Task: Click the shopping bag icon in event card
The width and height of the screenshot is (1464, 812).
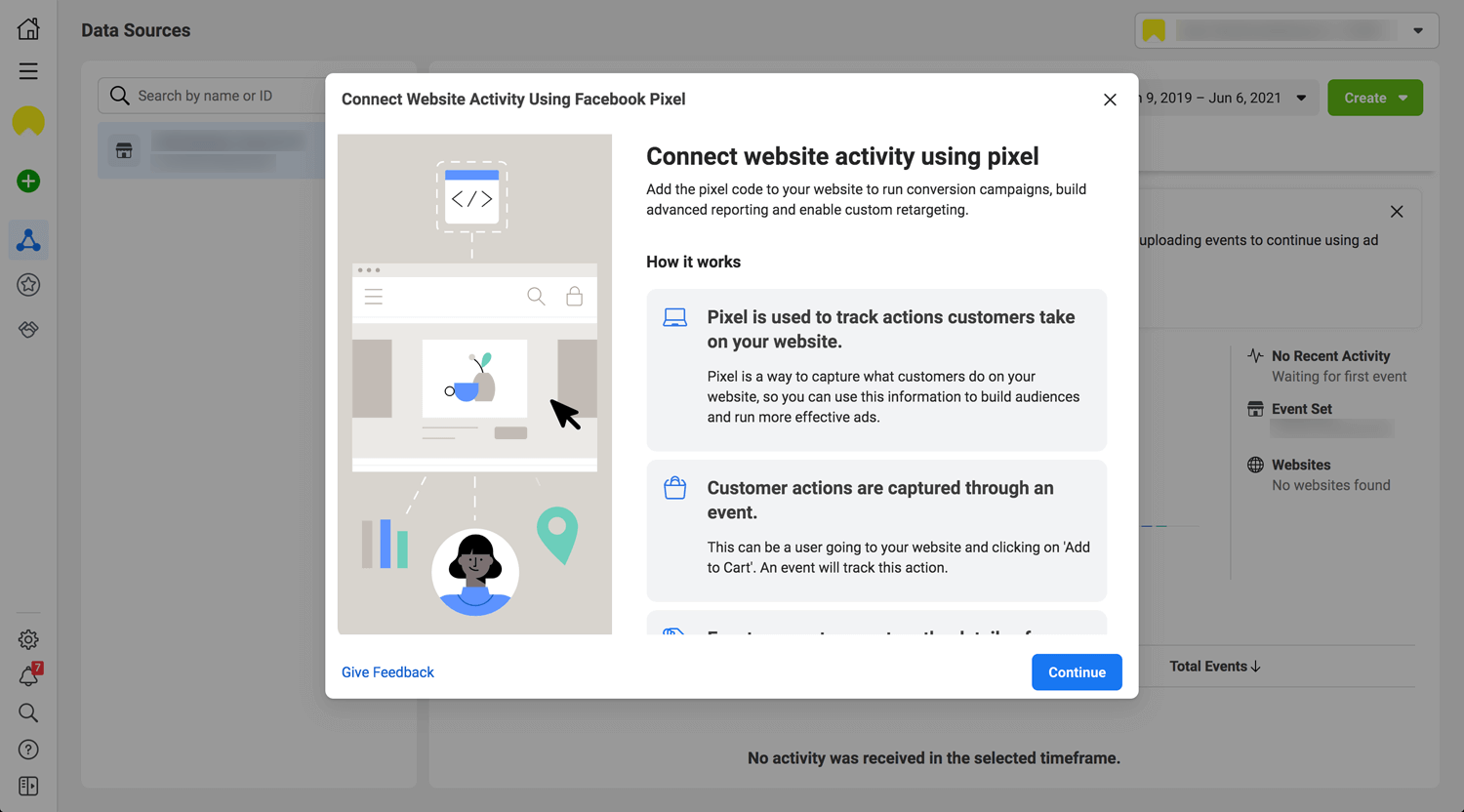Action: click(674, 488)
